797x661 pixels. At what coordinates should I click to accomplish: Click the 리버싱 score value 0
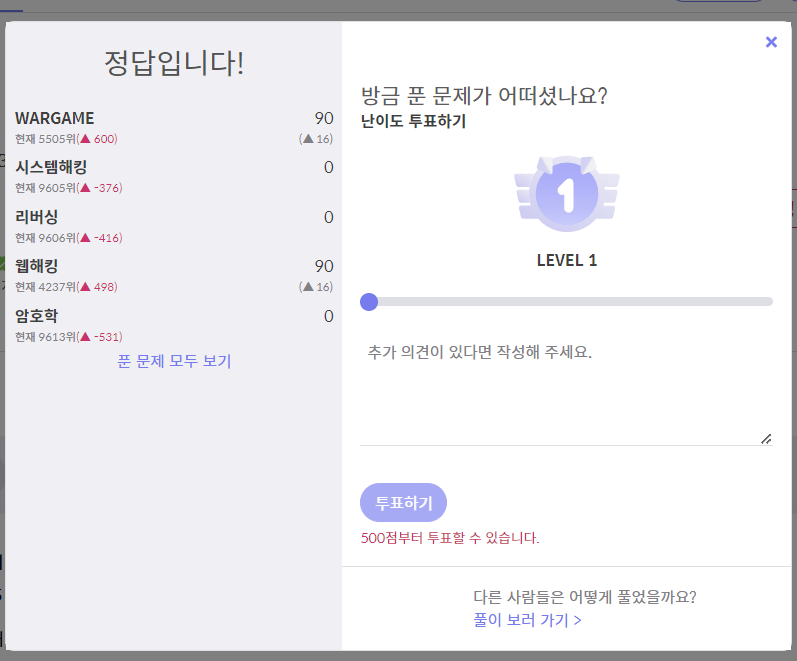(x=329, y=217)
